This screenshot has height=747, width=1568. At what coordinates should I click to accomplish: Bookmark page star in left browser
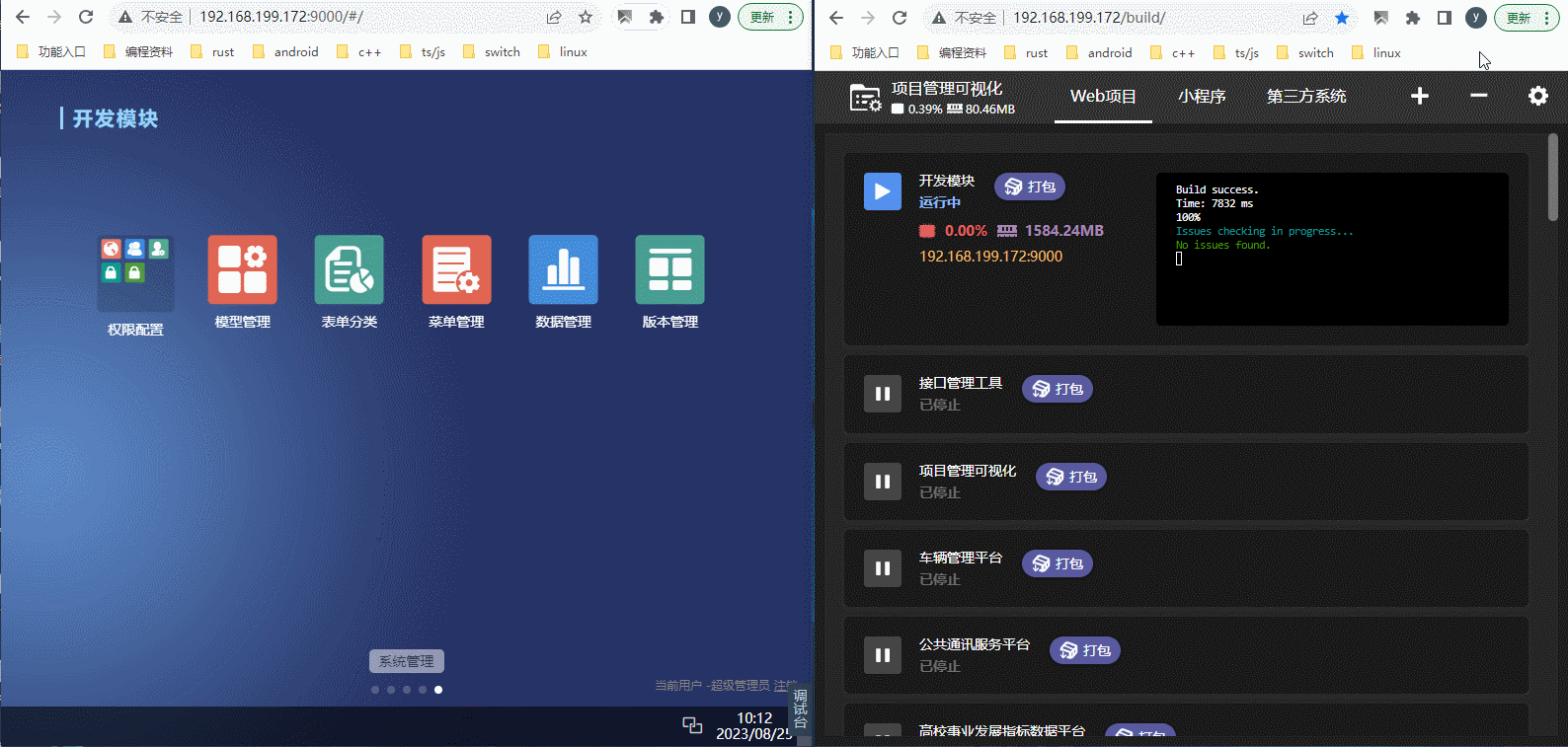click(x=586, y=17)
